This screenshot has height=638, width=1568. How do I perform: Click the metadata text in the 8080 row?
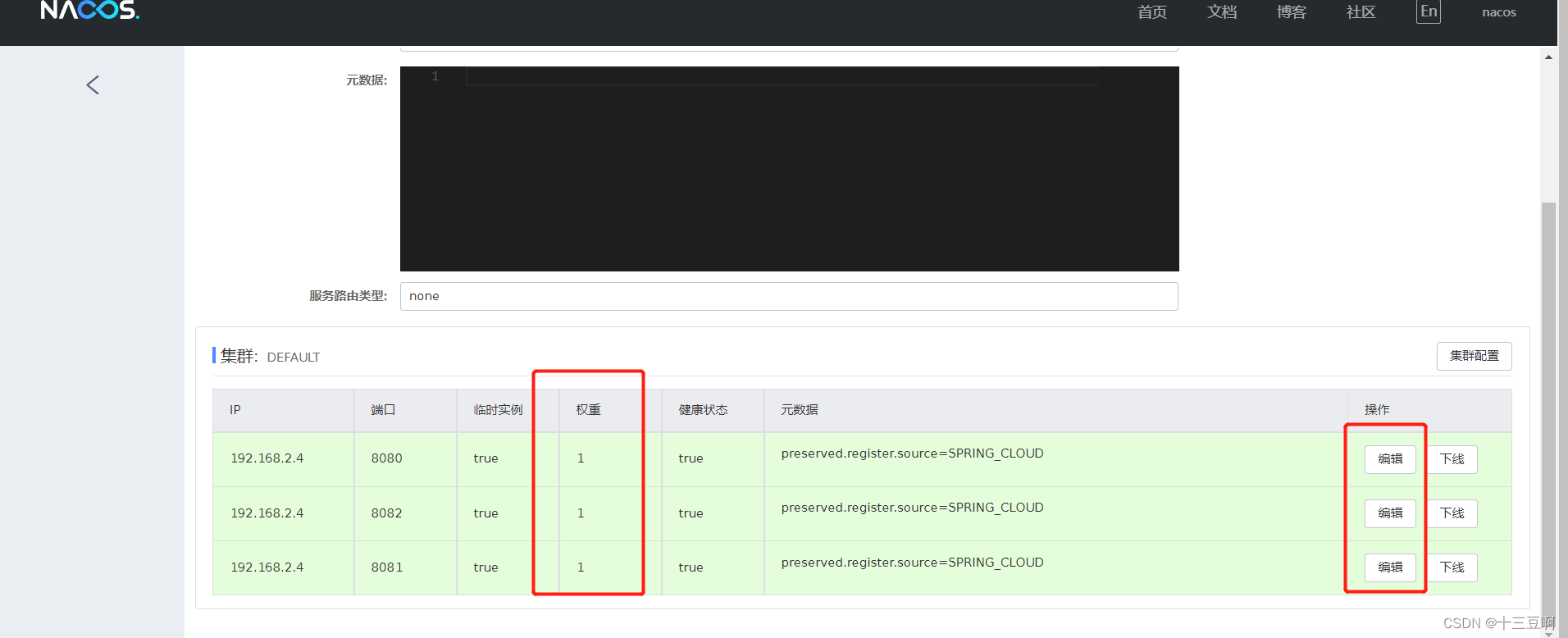(912, 453)
